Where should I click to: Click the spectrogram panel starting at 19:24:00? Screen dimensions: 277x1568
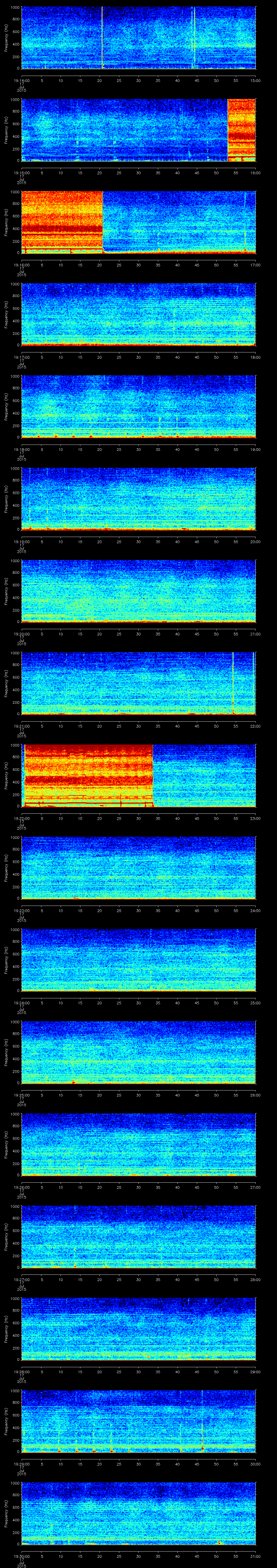(x=139, y=960)
